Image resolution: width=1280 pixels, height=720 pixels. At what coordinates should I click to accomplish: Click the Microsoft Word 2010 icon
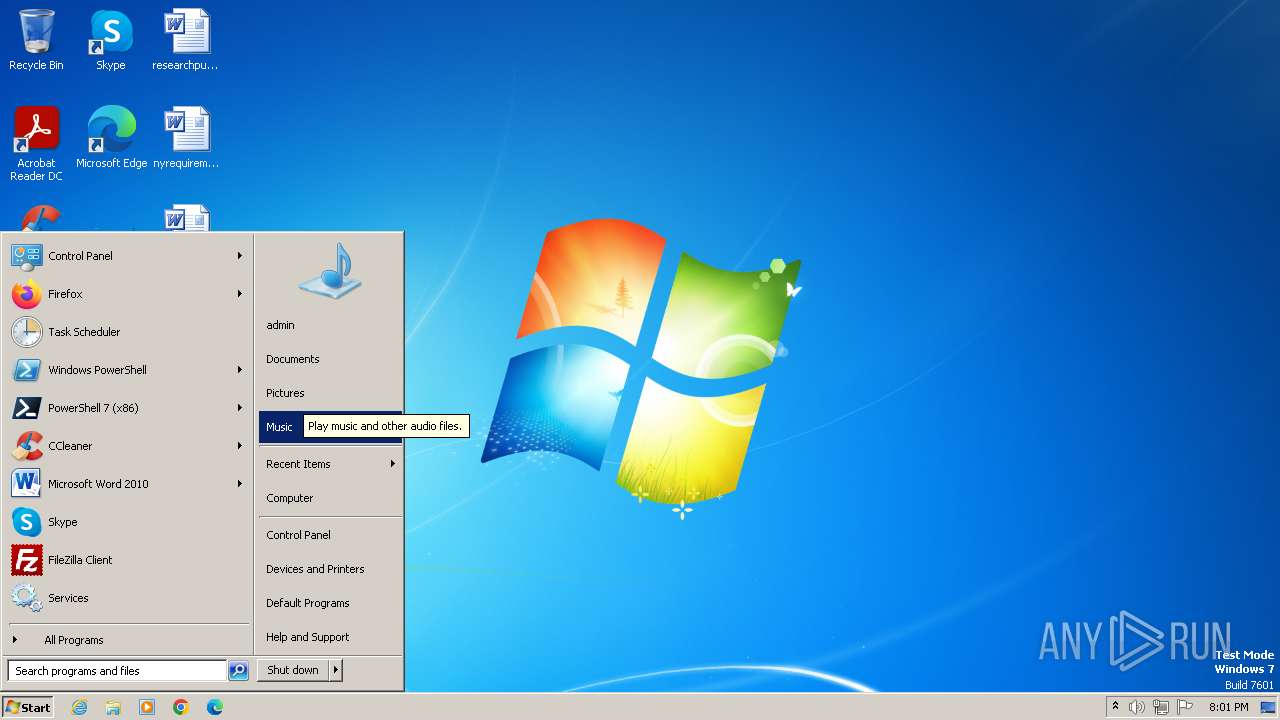click(26, 484)
